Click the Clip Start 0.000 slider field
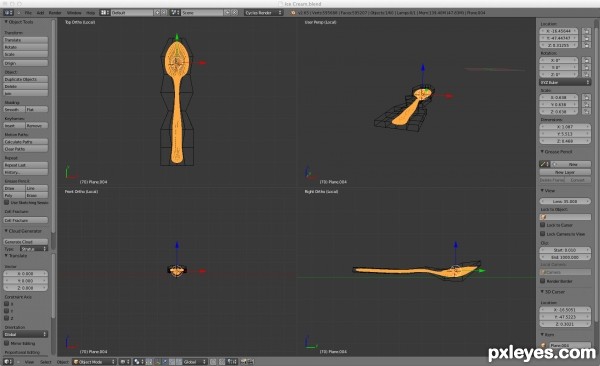 [x=565, y=250]
